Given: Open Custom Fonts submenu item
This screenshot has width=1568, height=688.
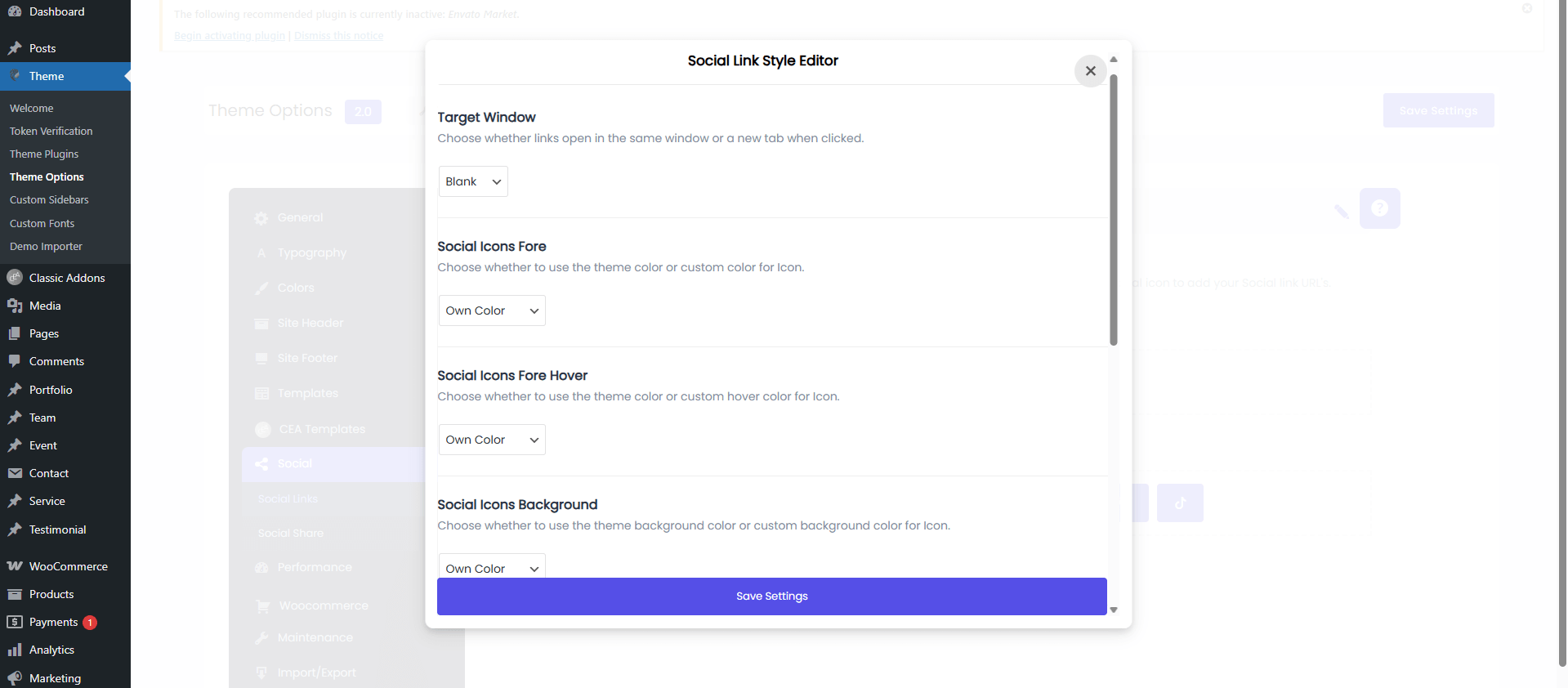Looking at the screenshot, I should 42,223.
